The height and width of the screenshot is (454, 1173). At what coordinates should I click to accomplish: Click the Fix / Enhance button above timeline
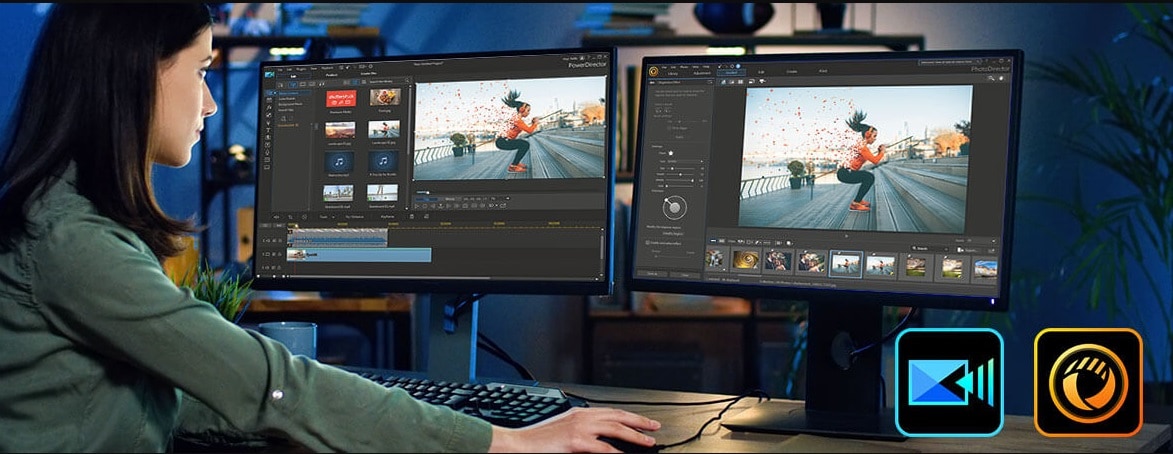pyautogui.click(x=355, y=217)
